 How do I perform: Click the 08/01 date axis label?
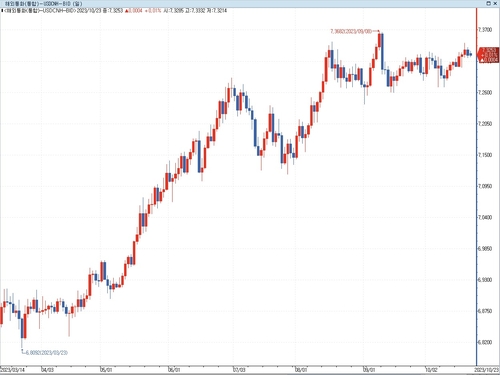pyautogui.click(x=301, y=370)
